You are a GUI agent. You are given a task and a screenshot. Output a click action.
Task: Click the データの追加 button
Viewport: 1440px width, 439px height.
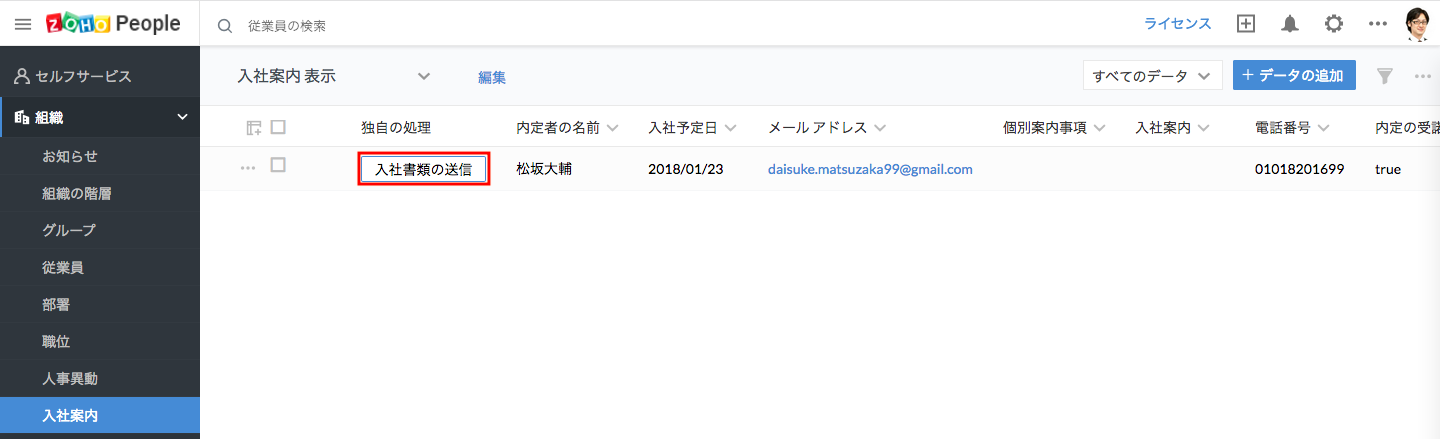tap(1293, 76)
